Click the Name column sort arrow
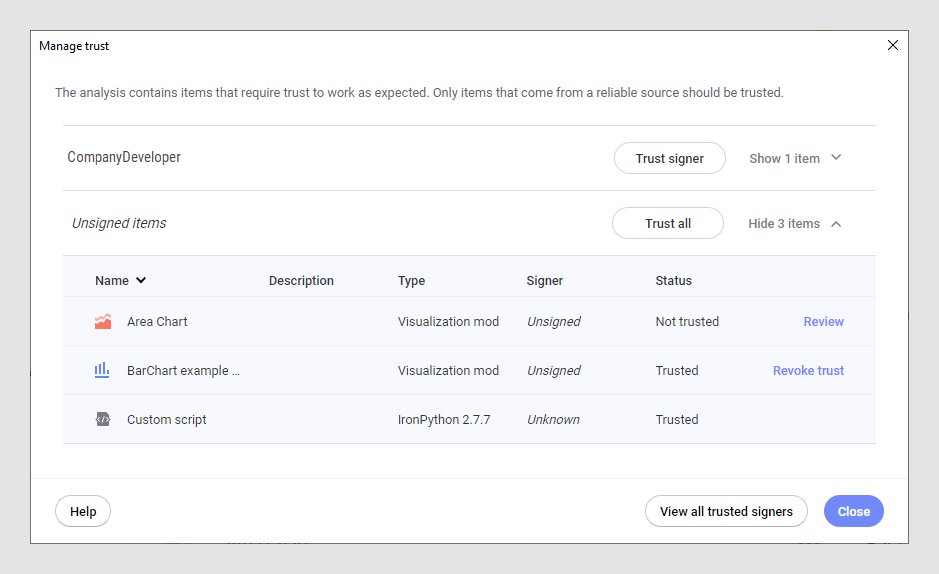Screen dimensions: 939x574 pos(141,281)
